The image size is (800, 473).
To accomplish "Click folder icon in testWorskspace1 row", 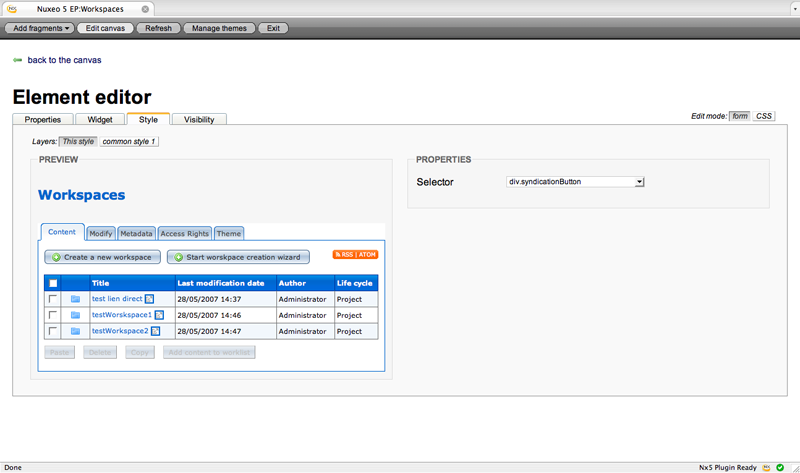I will click(x=76, y=315).
